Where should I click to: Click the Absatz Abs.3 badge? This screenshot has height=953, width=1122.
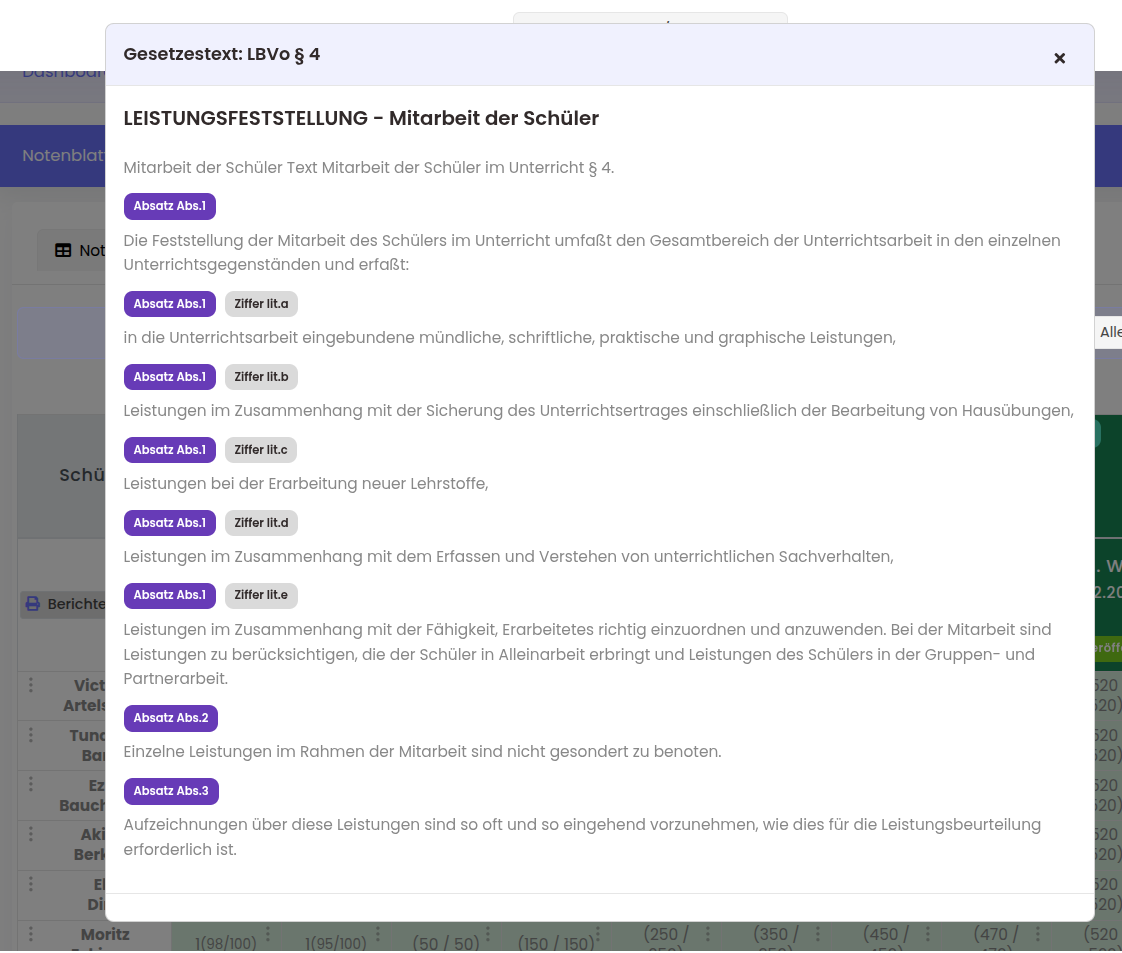pyautogui.click(x=171, y=791)
